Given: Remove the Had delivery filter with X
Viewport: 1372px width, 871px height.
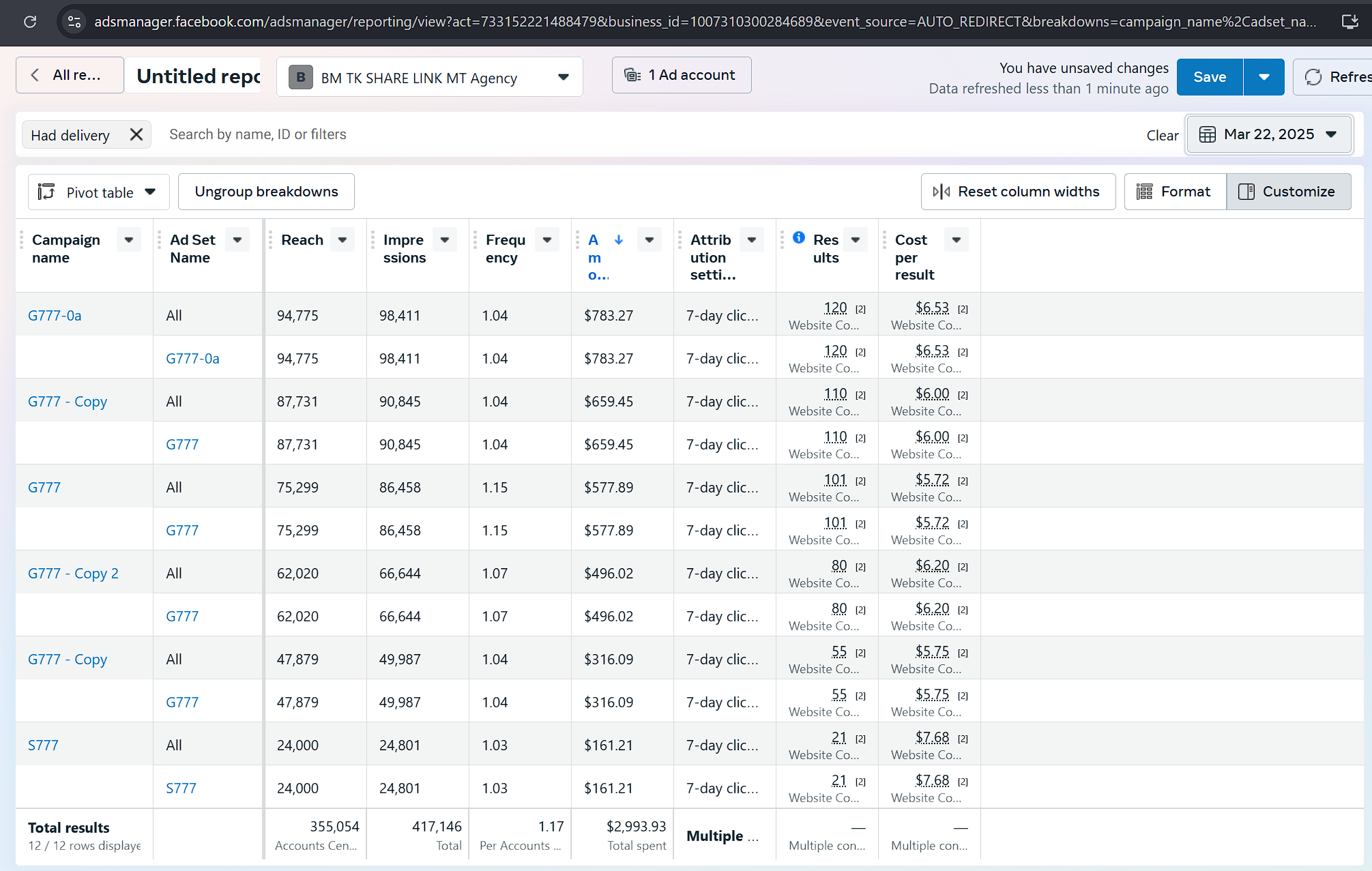Looking at the screenshot, I should coord(136,134).
